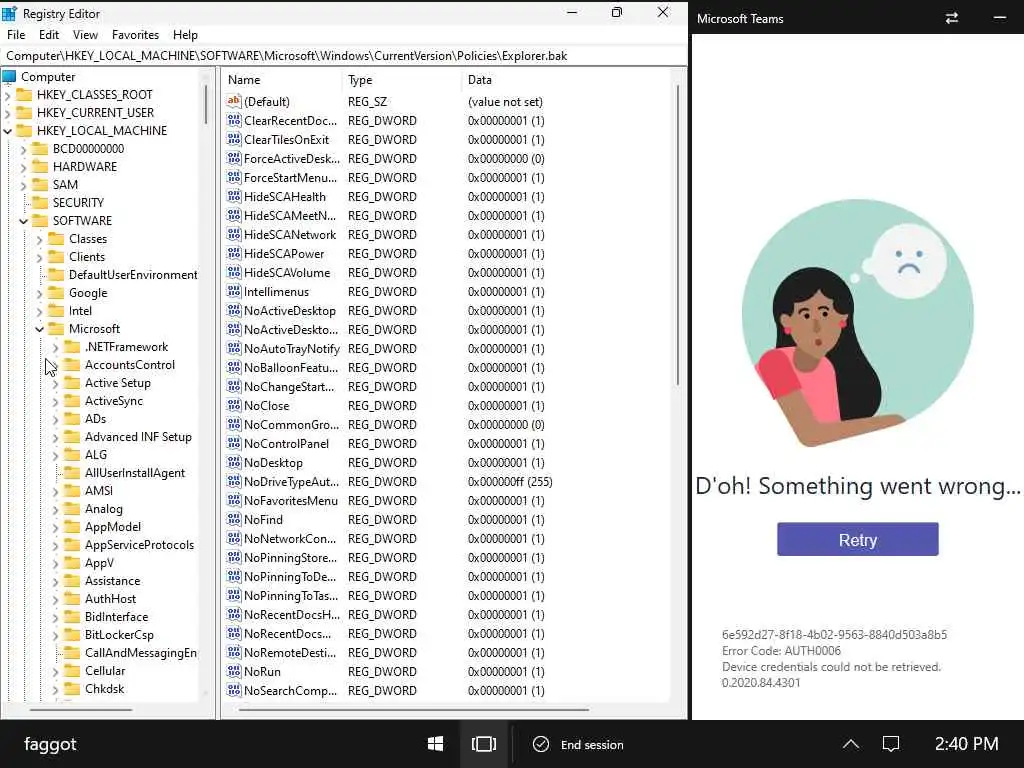
Task: Expand the Active Setup tree node
Action: 56,383
